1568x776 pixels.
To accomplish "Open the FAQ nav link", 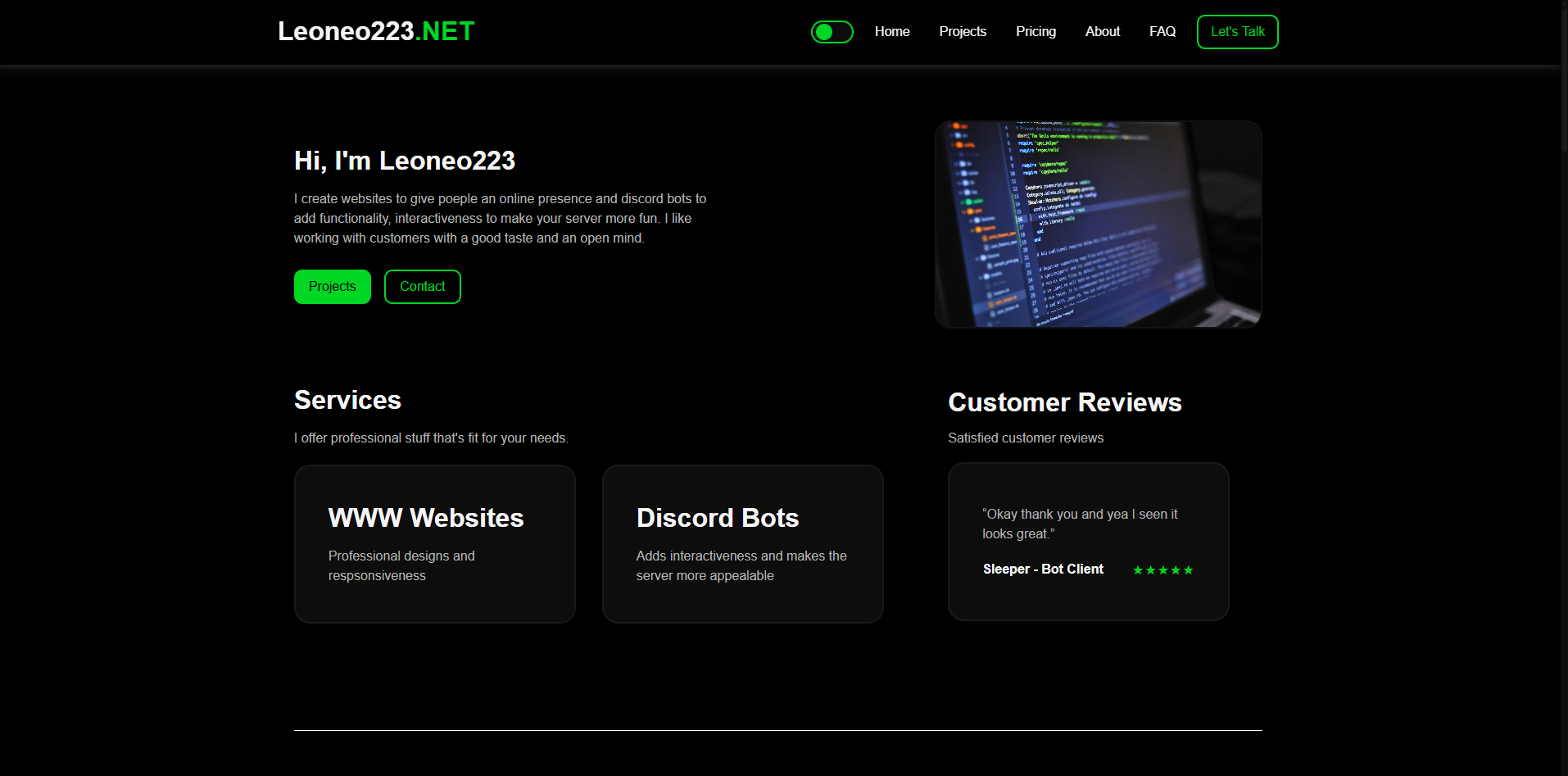I will point(1162,32).
